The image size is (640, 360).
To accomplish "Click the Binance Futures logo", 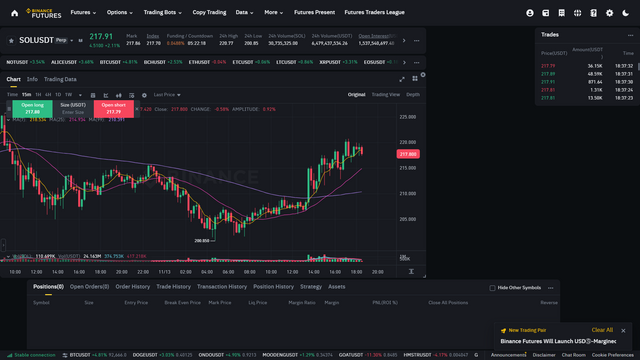I will tap(44, 13).
